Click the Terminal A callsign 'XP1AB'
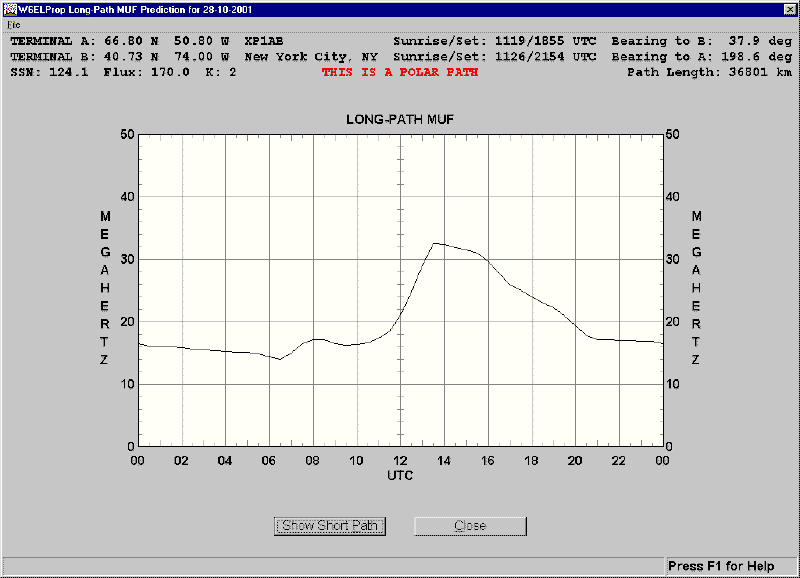 coord(264,41)
